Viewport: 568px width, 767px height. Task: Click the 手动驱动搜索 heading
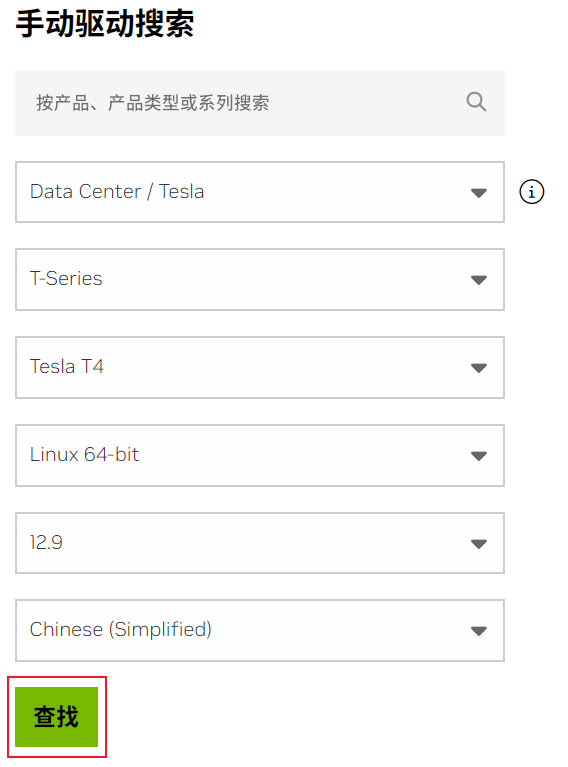click(105, 23)
